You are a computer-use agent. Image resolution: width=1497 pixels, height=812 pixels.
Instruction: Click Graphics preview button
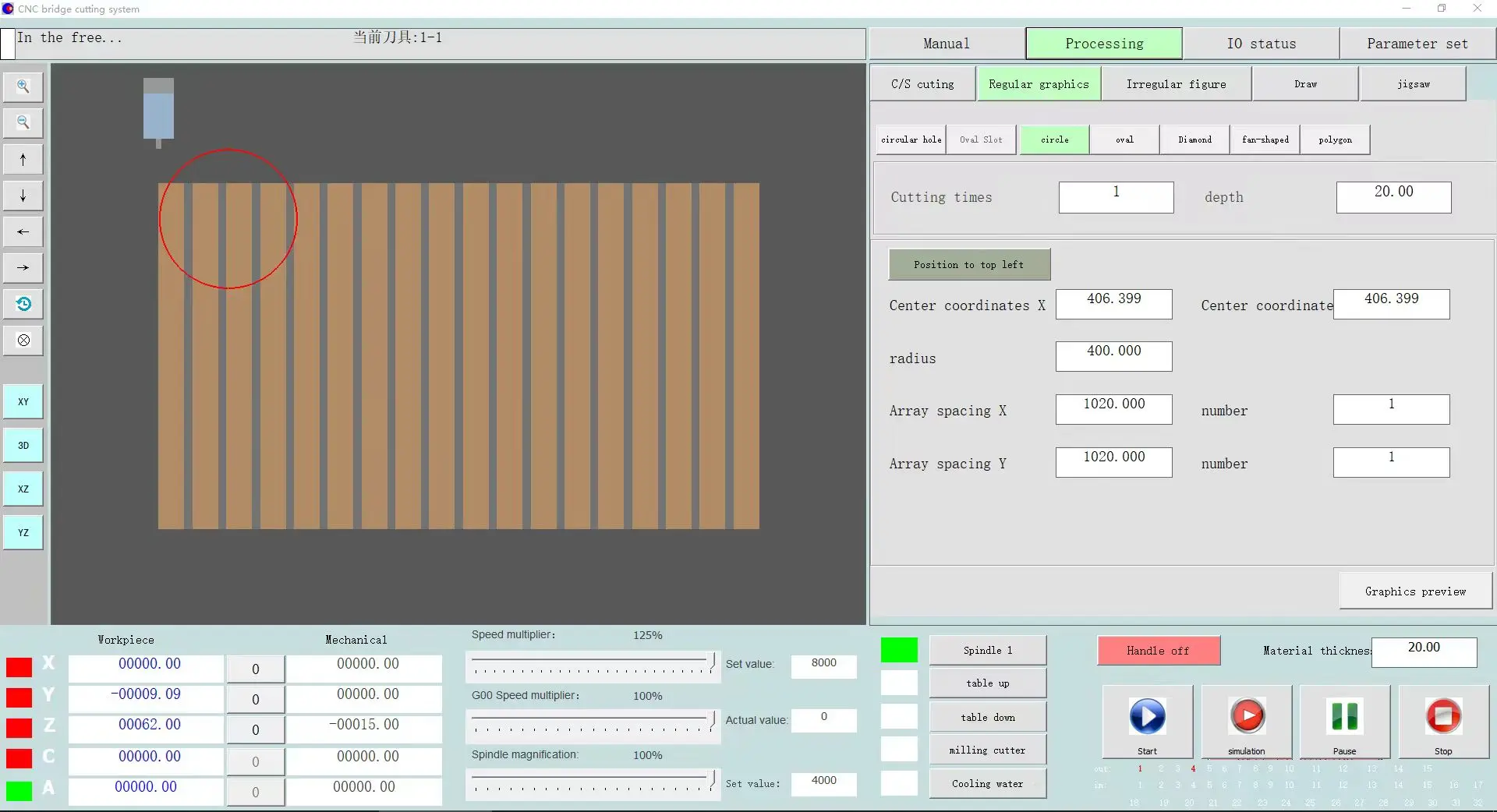1415,591
